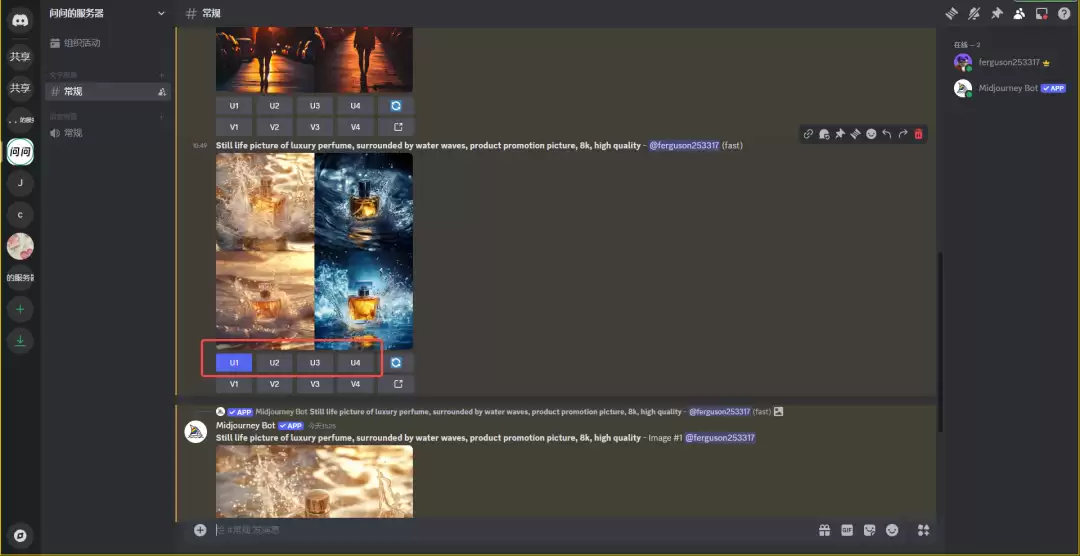Click the red delete message trash icon

(918, 134)
